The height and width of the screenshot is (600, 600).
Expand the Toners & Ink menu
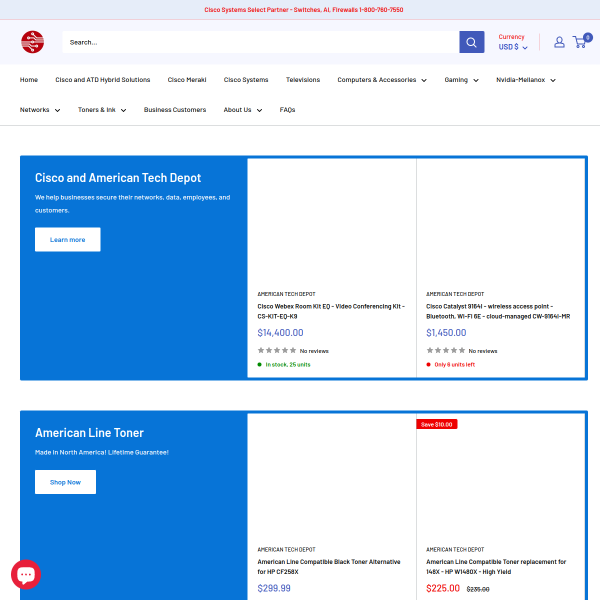102,110
